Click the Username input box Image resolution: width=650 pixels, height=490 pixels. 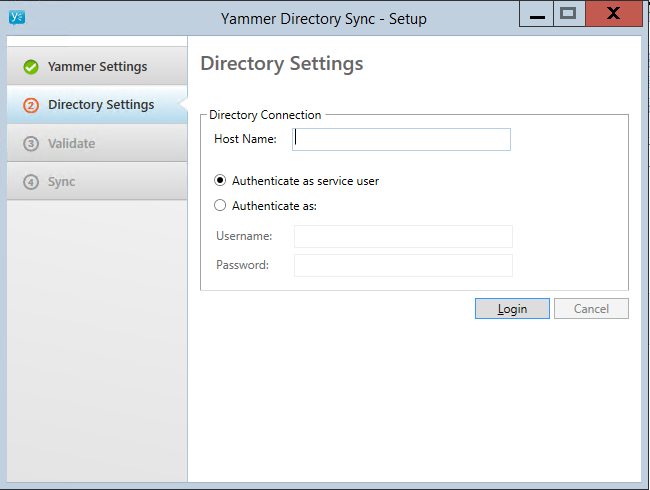[403, 236]
